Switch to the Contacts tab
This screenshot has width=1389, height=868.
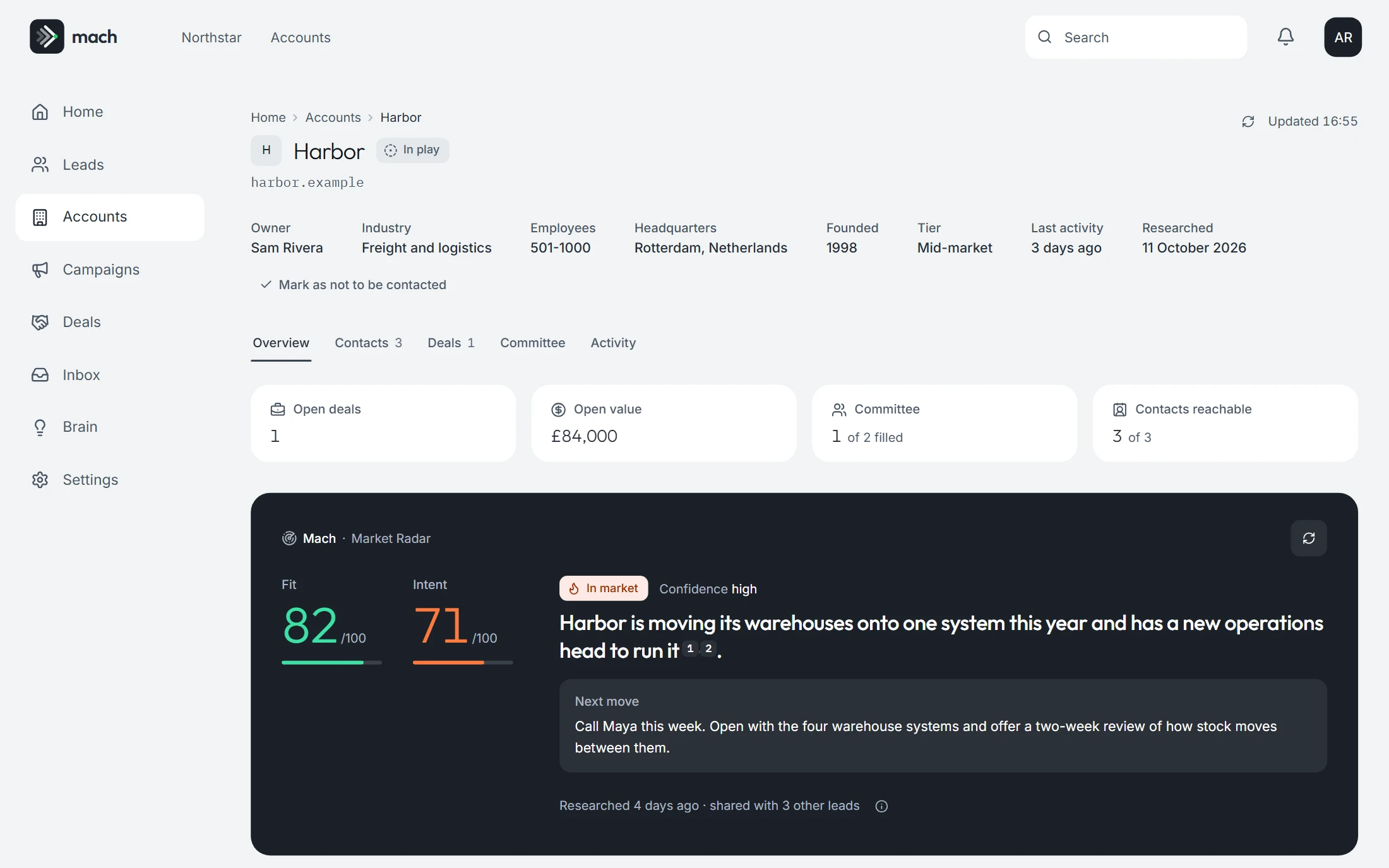tap(368, 343)
